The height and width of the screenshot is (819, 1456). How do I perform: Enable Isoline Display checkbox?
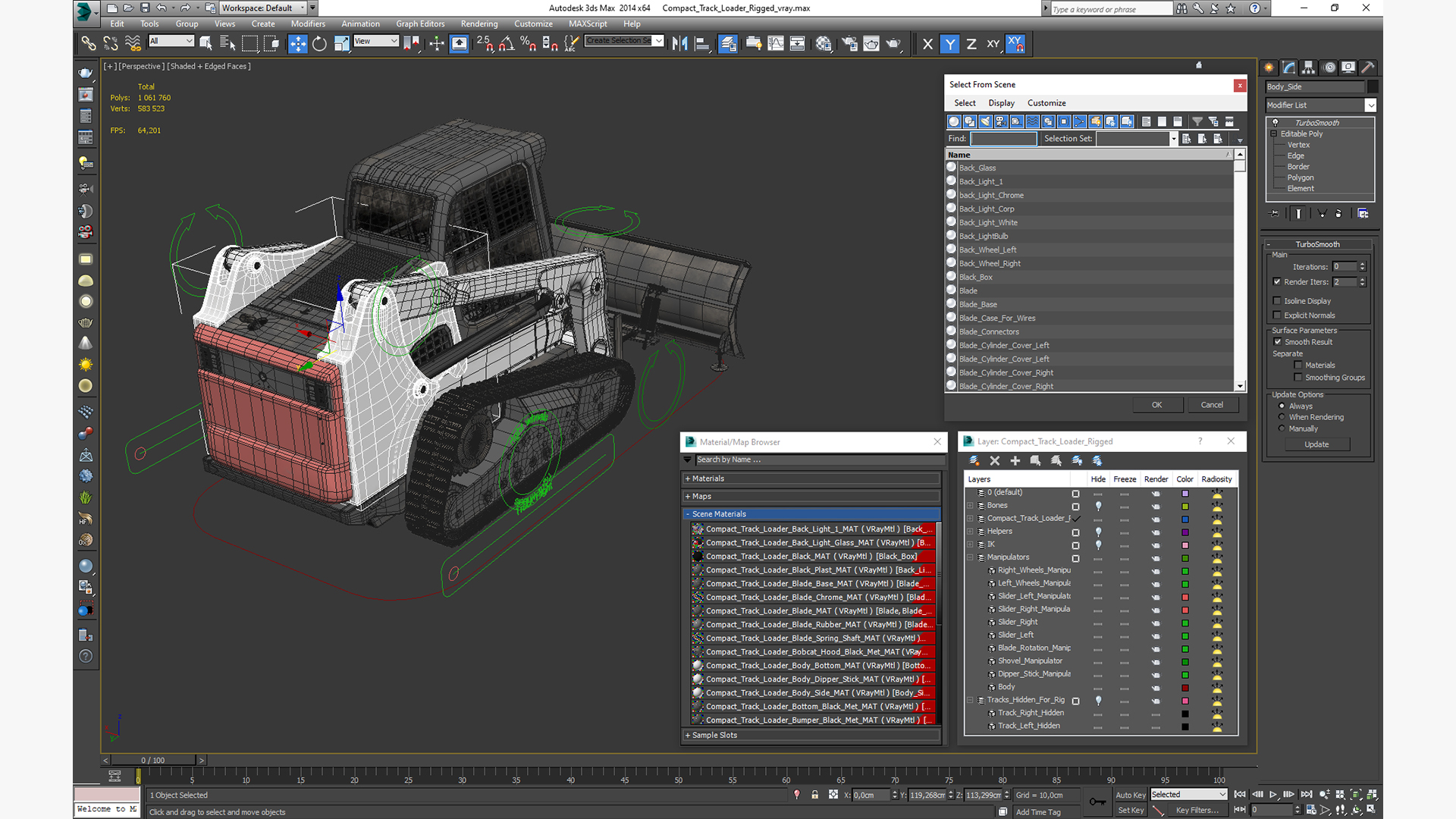(1277, 301)
